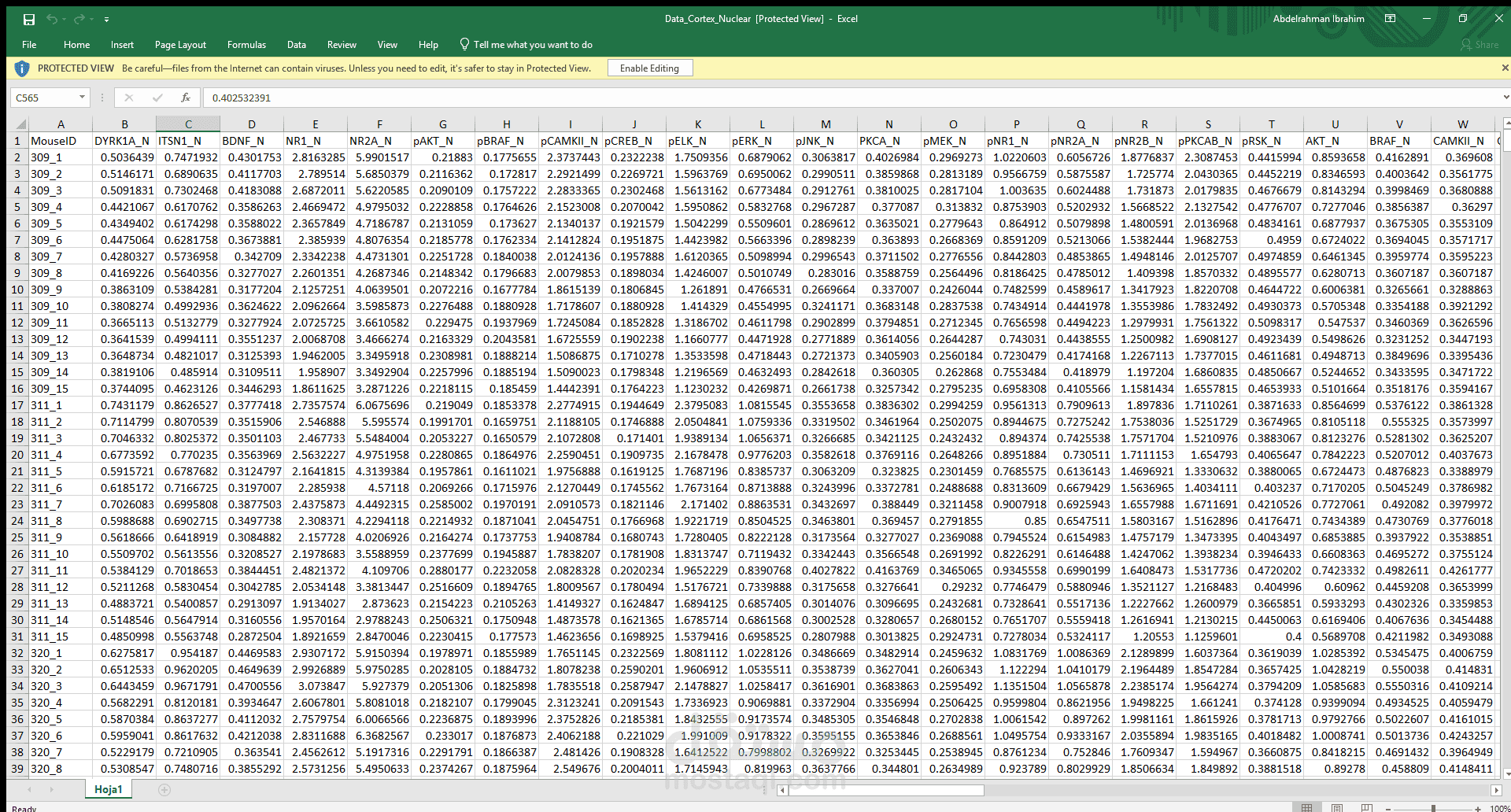Select the Hoja1 sheet tab
This screenshot has width=1511, height=812.
click(109, 789)
